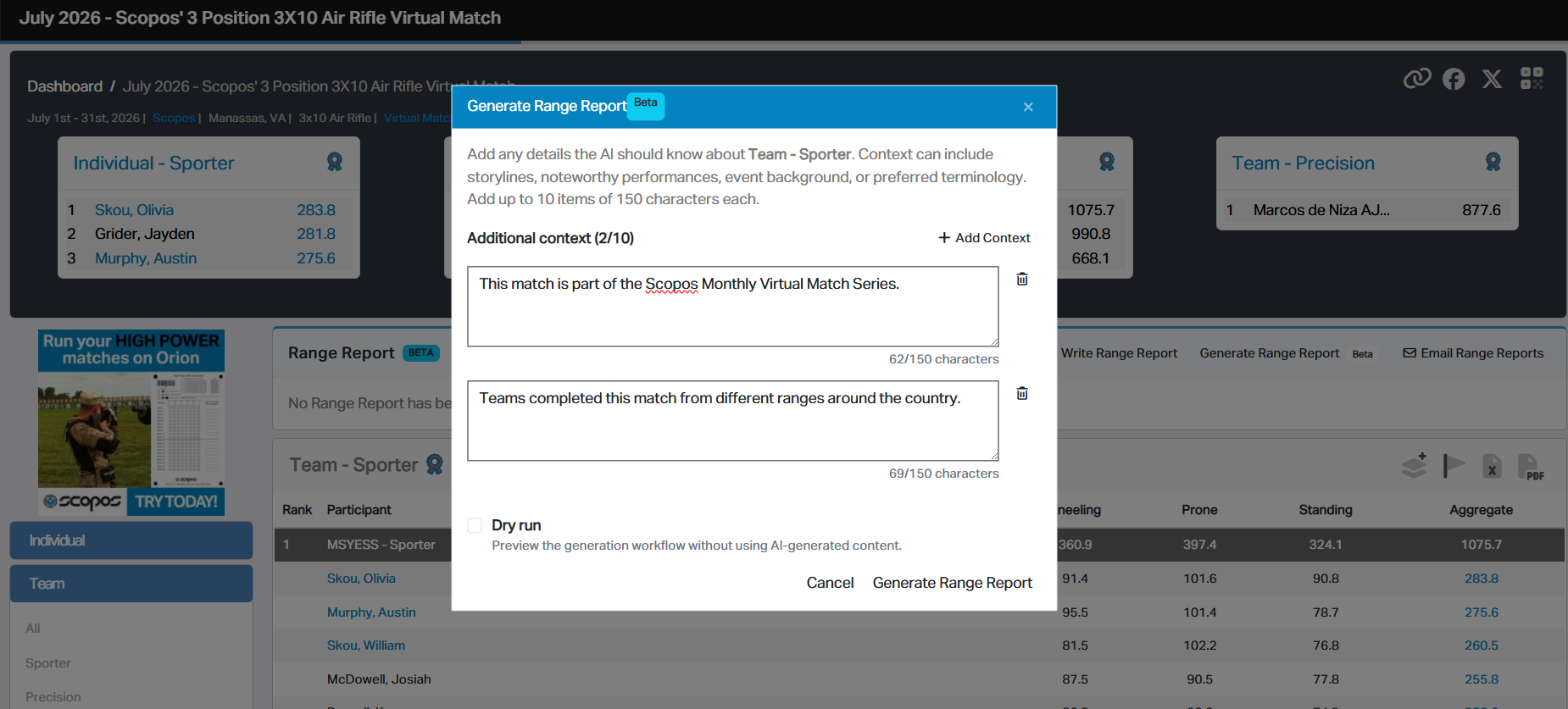Screen dimensions: 1568x709
Task: Open the Individual - Sporter award ribbon icon
Action: [x=335, y=162]
